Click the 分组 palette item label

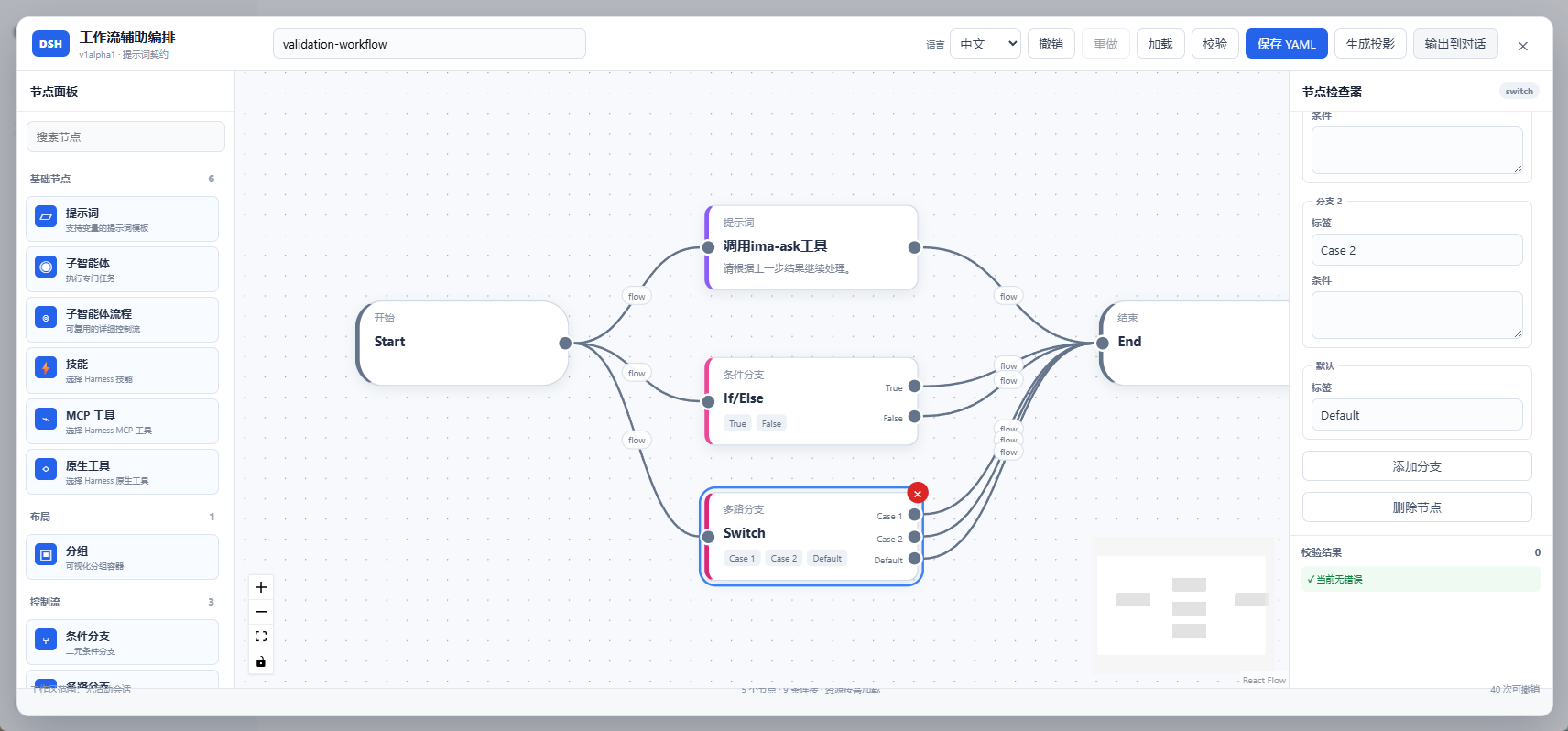[x=77, y=551]
